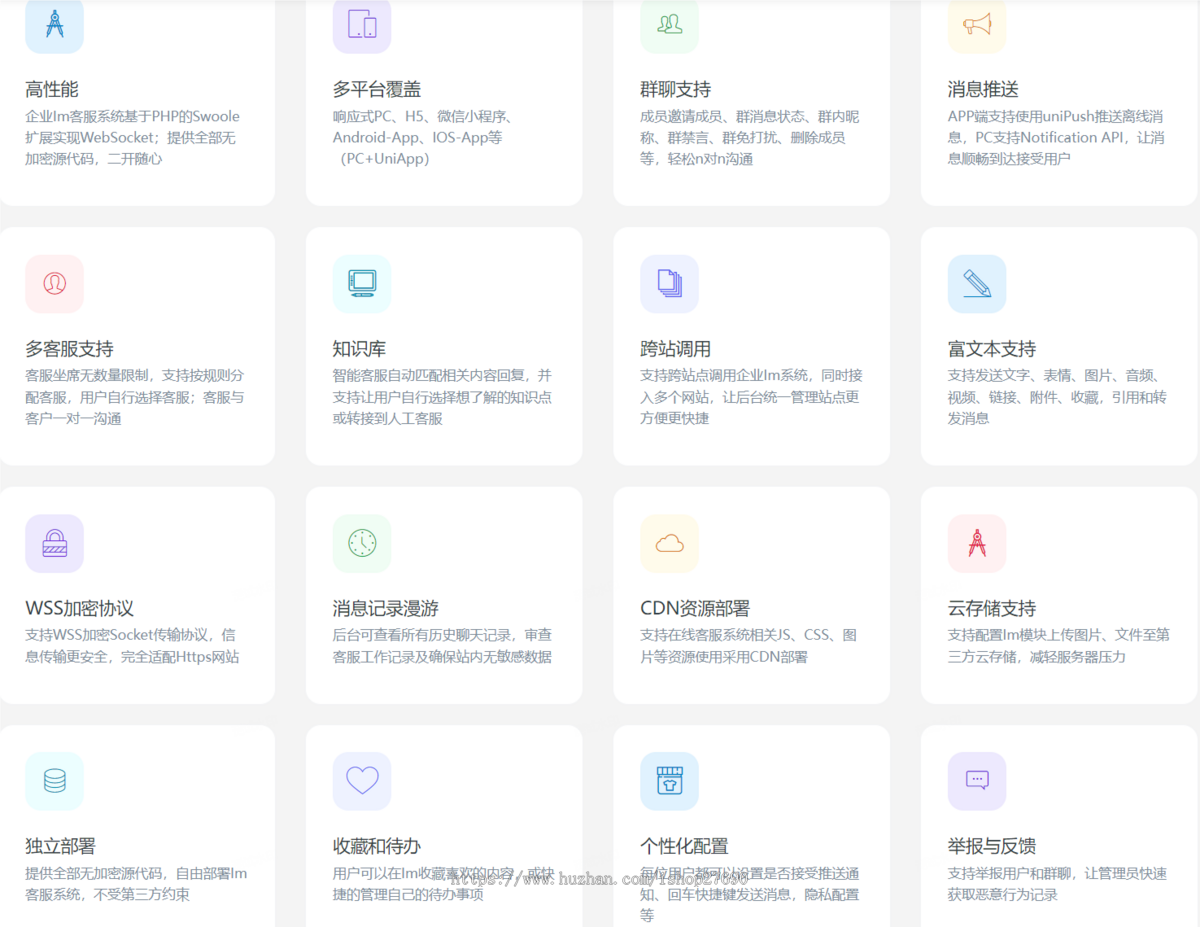Click the group users icon above 群聊支持

[x=669, y=23]
